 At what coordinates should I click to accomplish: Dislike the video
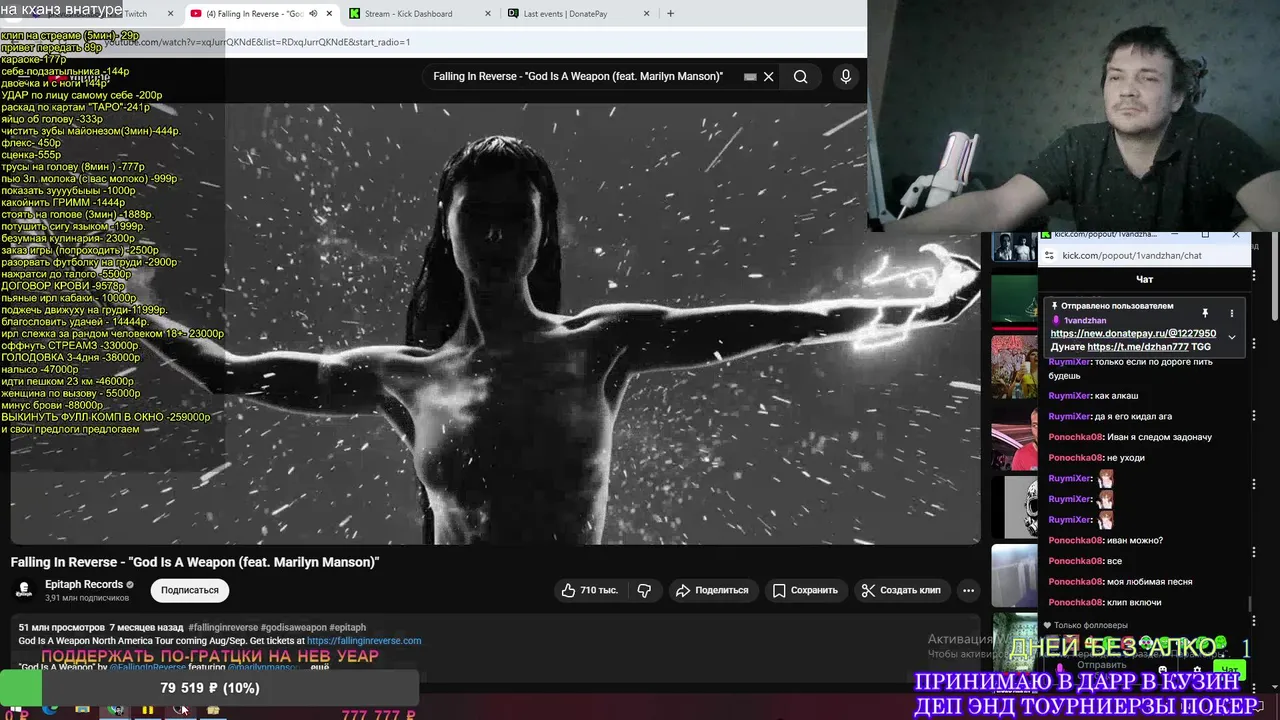click(x=645, y=590)
